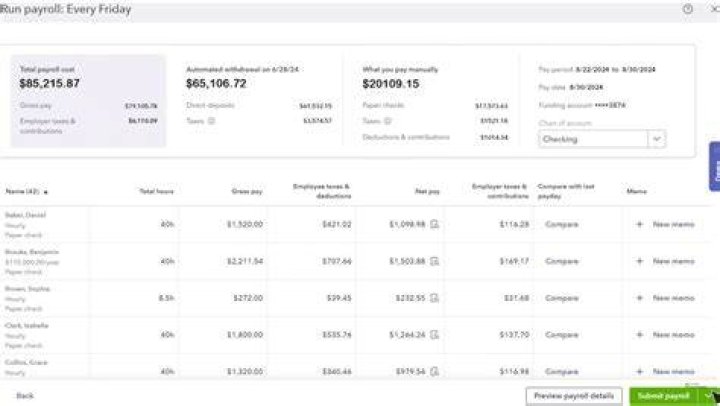Click deductions value $421.02
This screenshot has width=720, height=406.
click(337, 224)
